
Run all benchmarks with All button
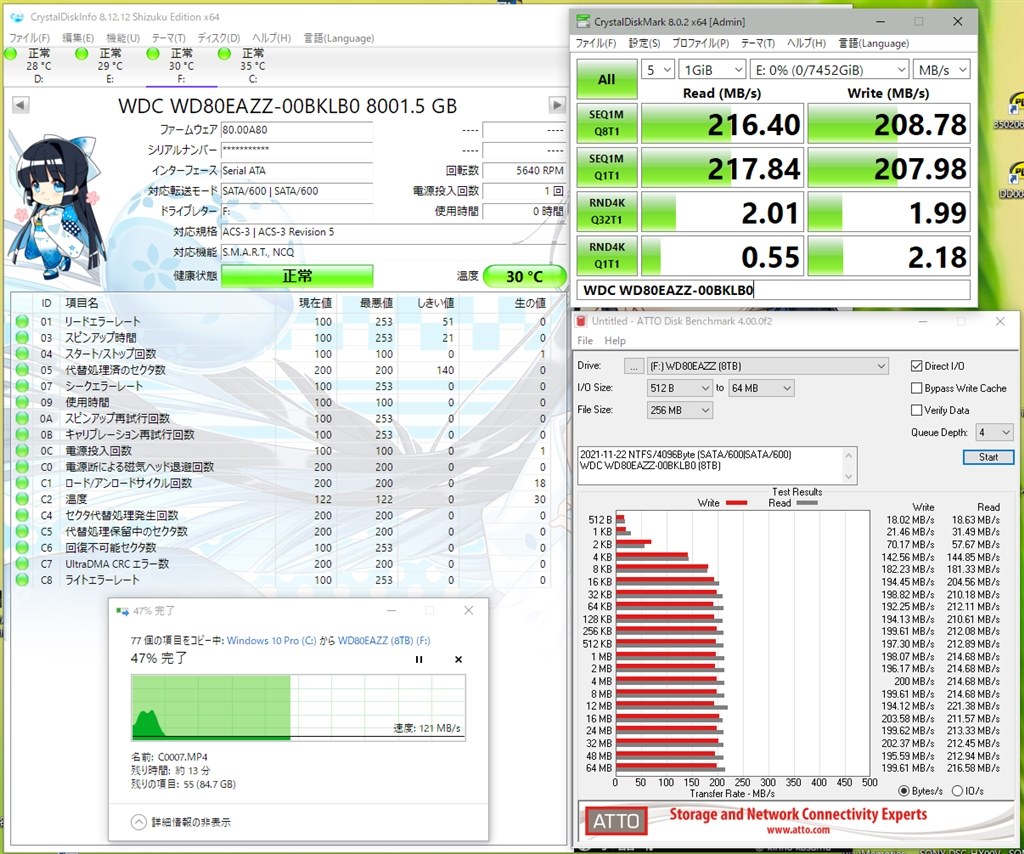607,79
